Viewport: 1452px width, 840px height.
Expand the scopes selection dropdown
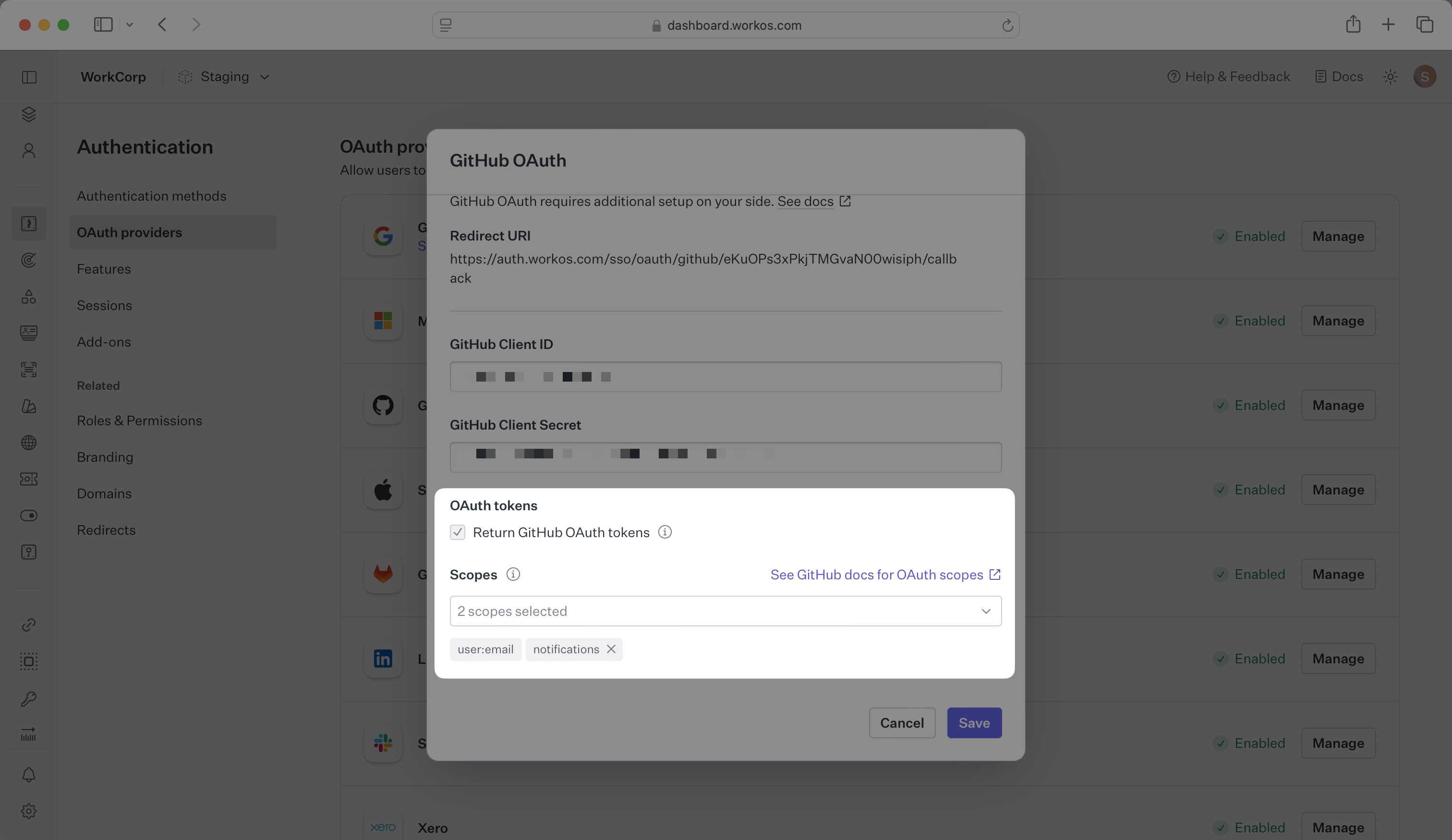985,611
